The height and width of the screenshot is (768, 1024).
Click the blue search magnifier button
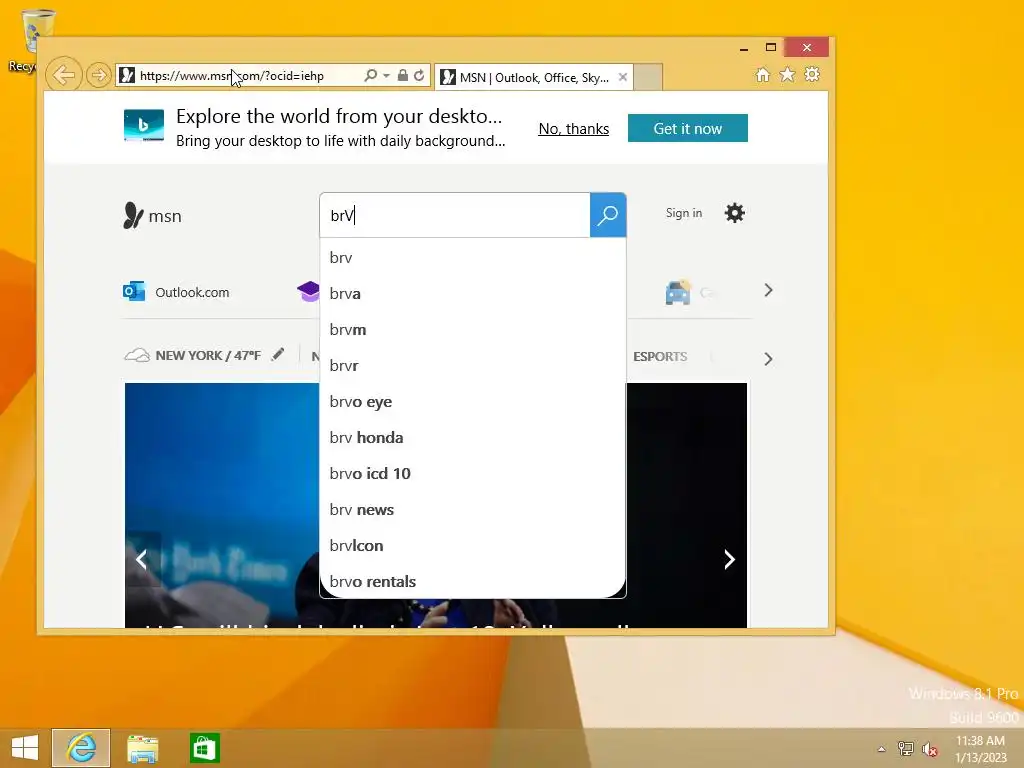(608, 215)
